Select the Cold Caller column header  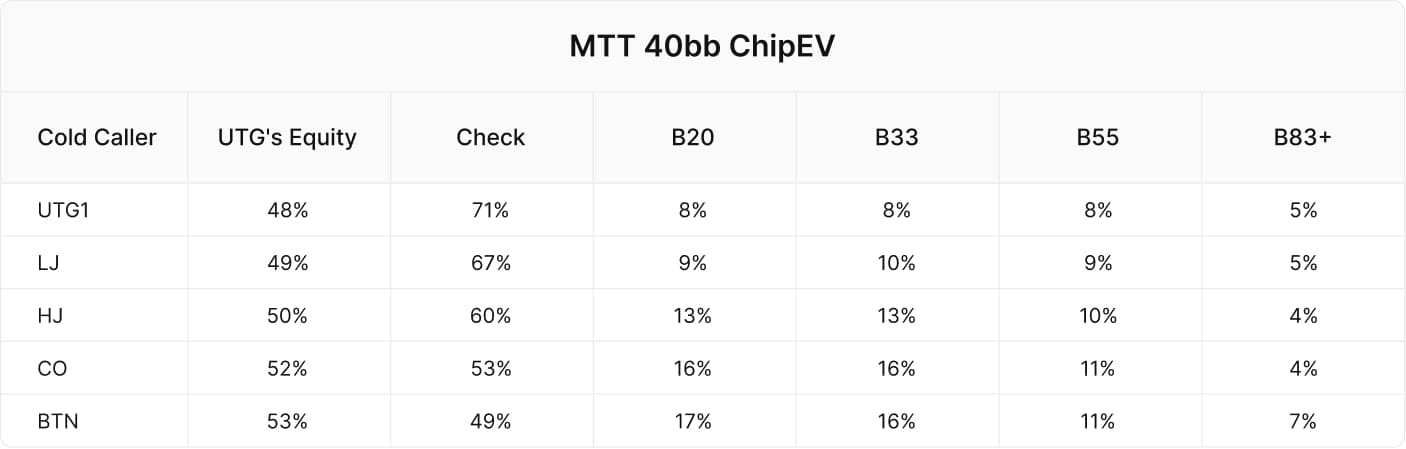(x=97, y=137)
